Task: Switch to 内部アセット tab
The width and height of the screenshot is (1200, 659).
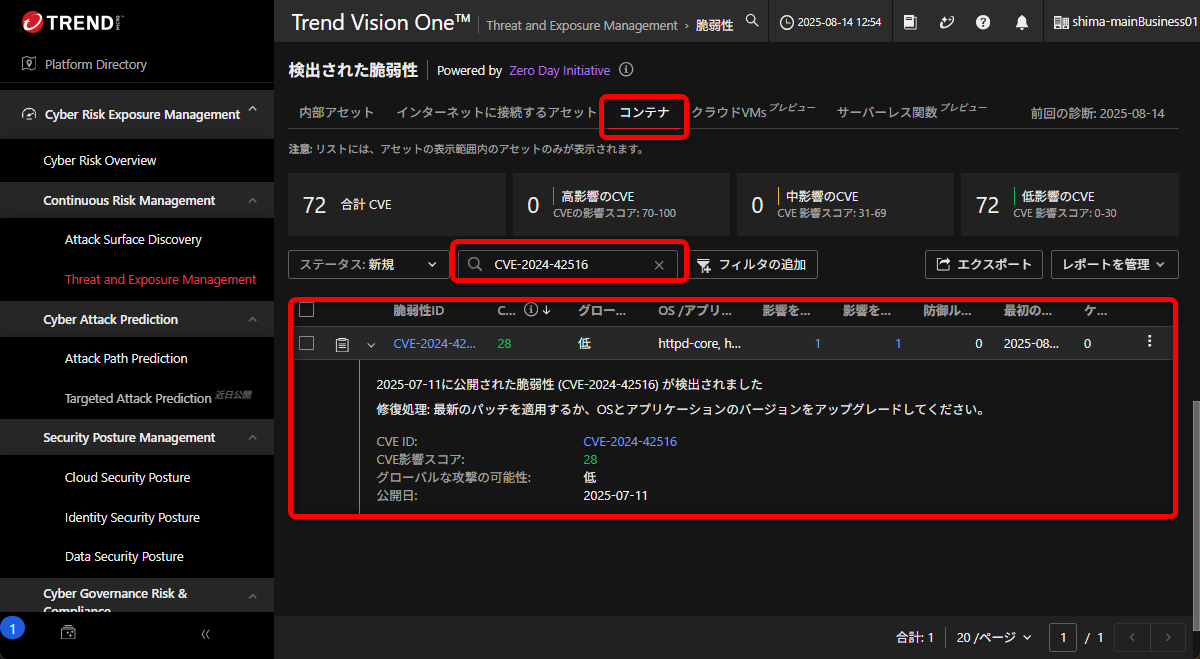Action: (336, 113)
